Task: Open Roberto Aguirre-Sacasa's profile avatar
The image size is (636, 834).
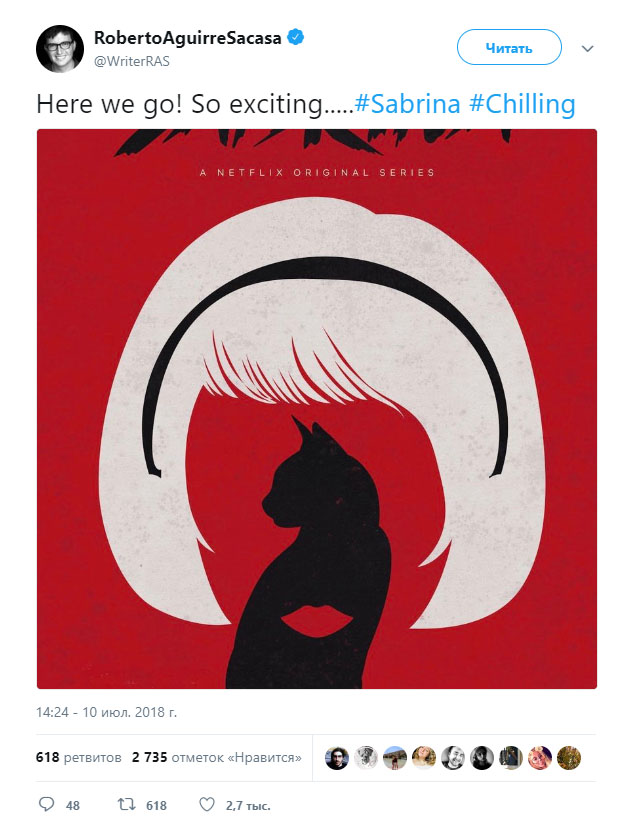Action: point(60,48)
